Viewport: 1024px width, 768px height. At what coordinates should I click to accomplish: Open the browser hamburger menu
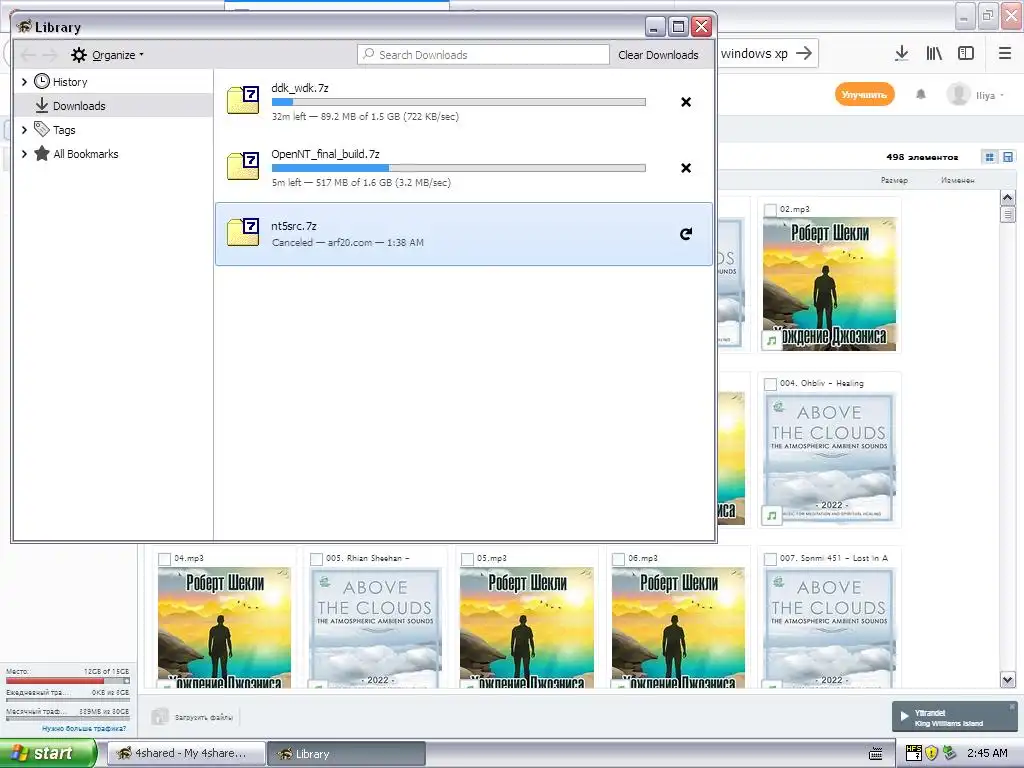1005,54
